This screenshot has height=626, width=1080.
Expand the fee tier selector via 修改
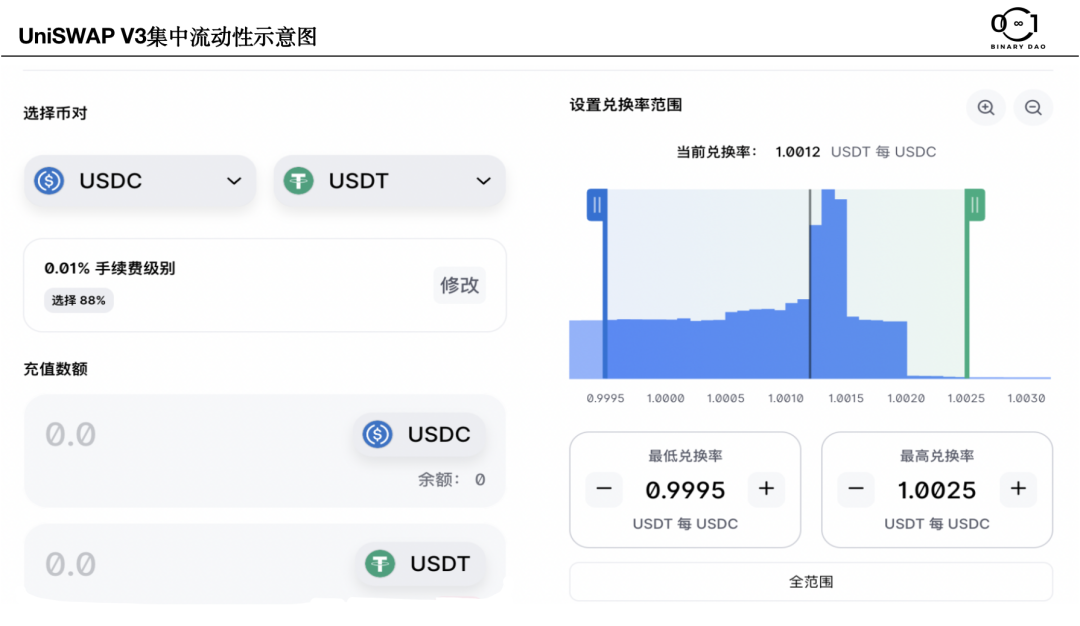click(x=459, y=285)
